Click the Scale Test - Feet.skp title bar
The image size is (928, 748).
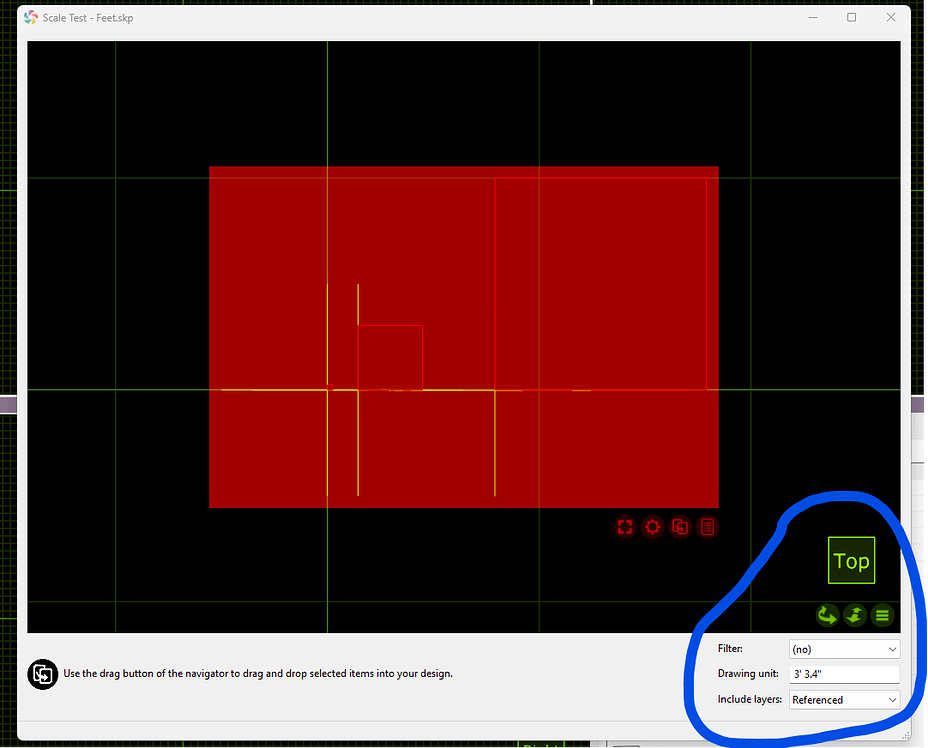pos(400,17)
